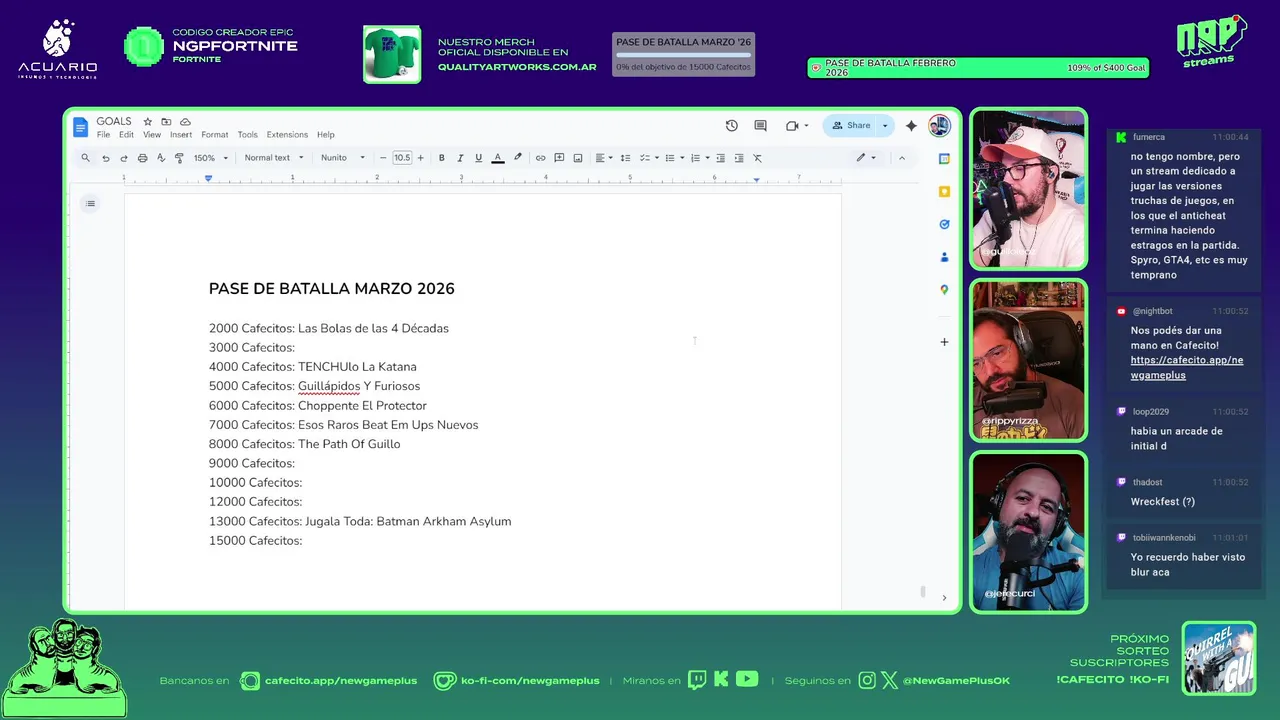Insert a link with the chain icon
This screenshot has width=1280, height=720.
pyautogui.click(x=541, y=158)
